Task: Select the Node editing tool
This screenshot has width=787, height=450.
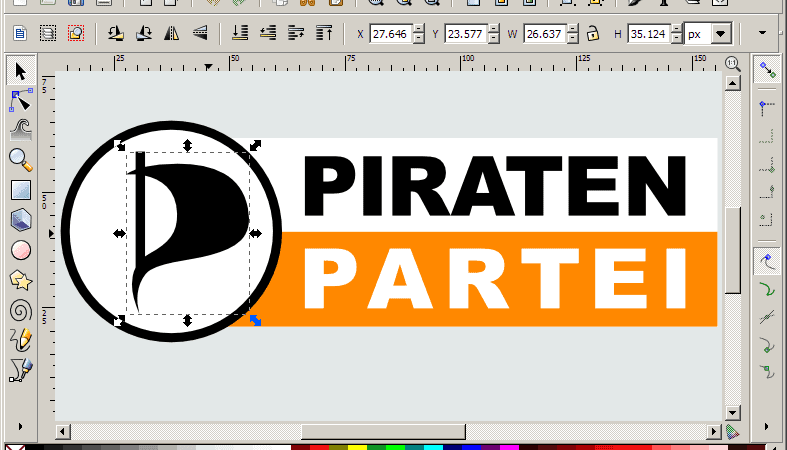Action: tap(21, 100)
